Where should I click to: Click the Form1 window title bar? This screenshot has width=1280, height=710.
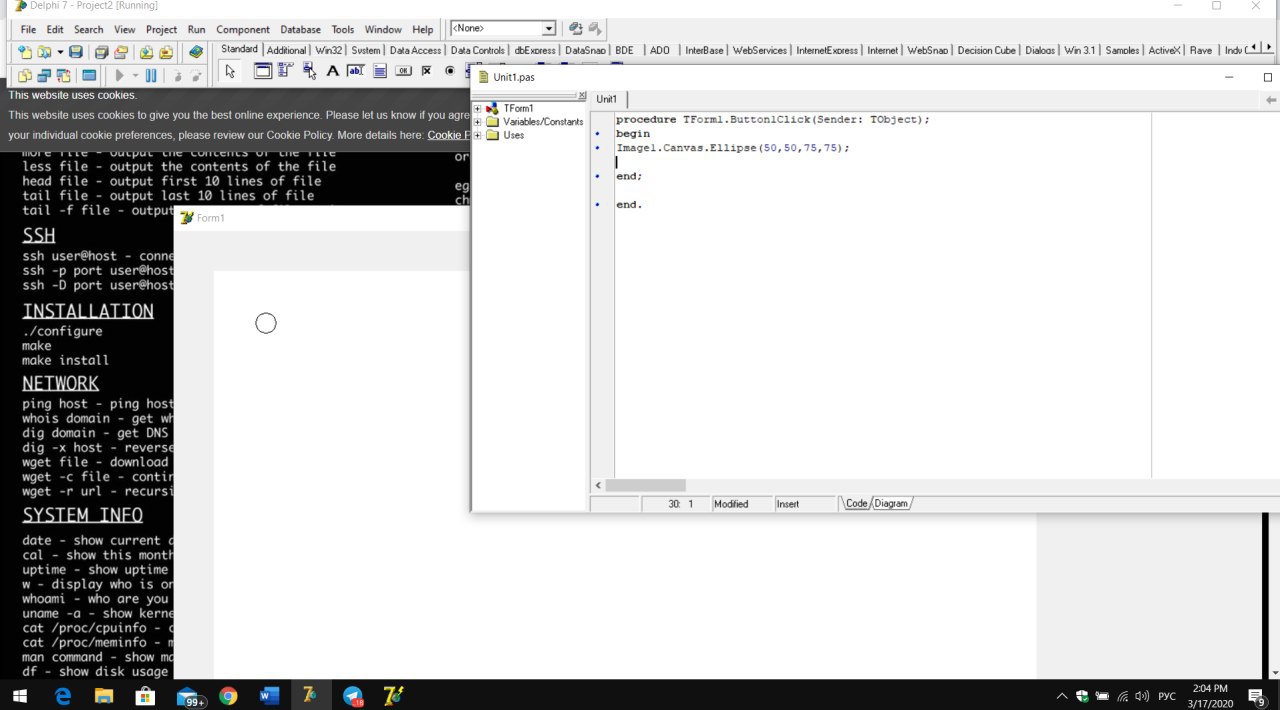coord(323,218)
